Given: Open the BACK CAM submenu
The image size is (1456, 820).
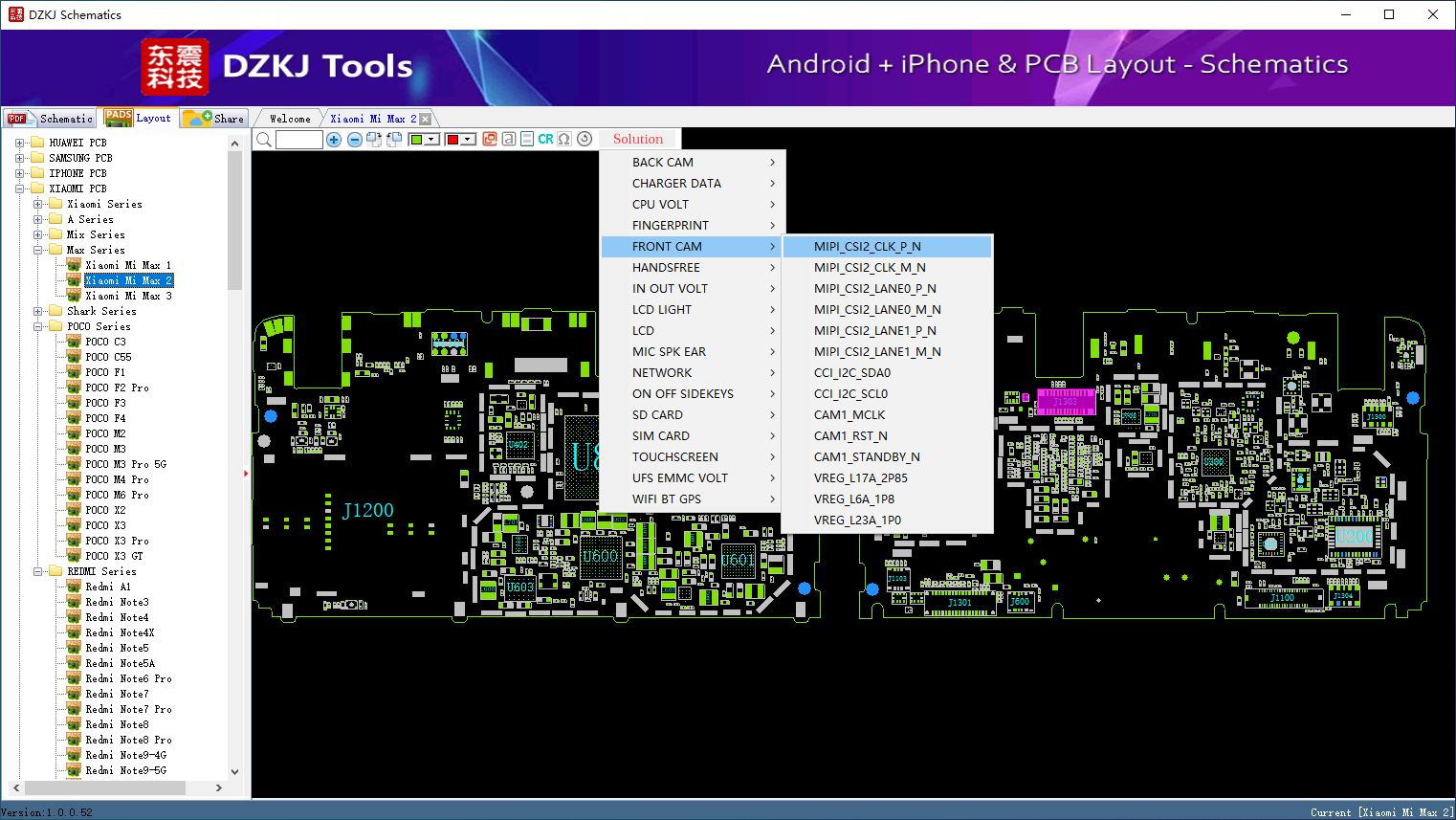Looking at the screenshot, I should click(694, 163).
